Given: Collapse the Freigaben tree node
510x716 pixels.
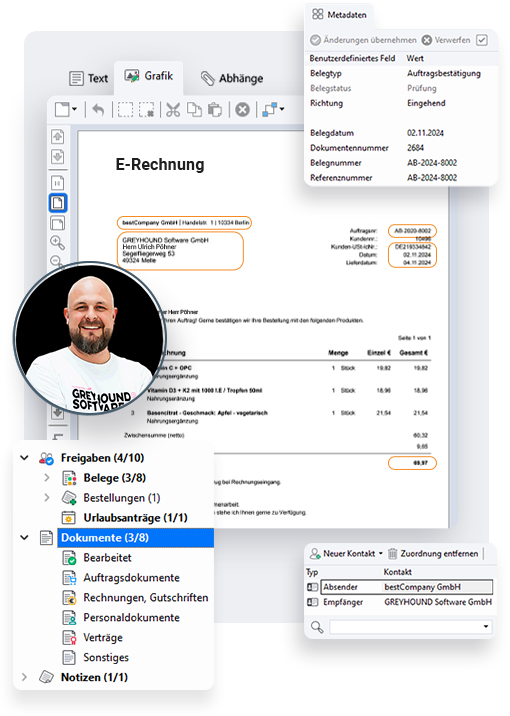Looking at the screenshot, I should (x=24, y=458).
